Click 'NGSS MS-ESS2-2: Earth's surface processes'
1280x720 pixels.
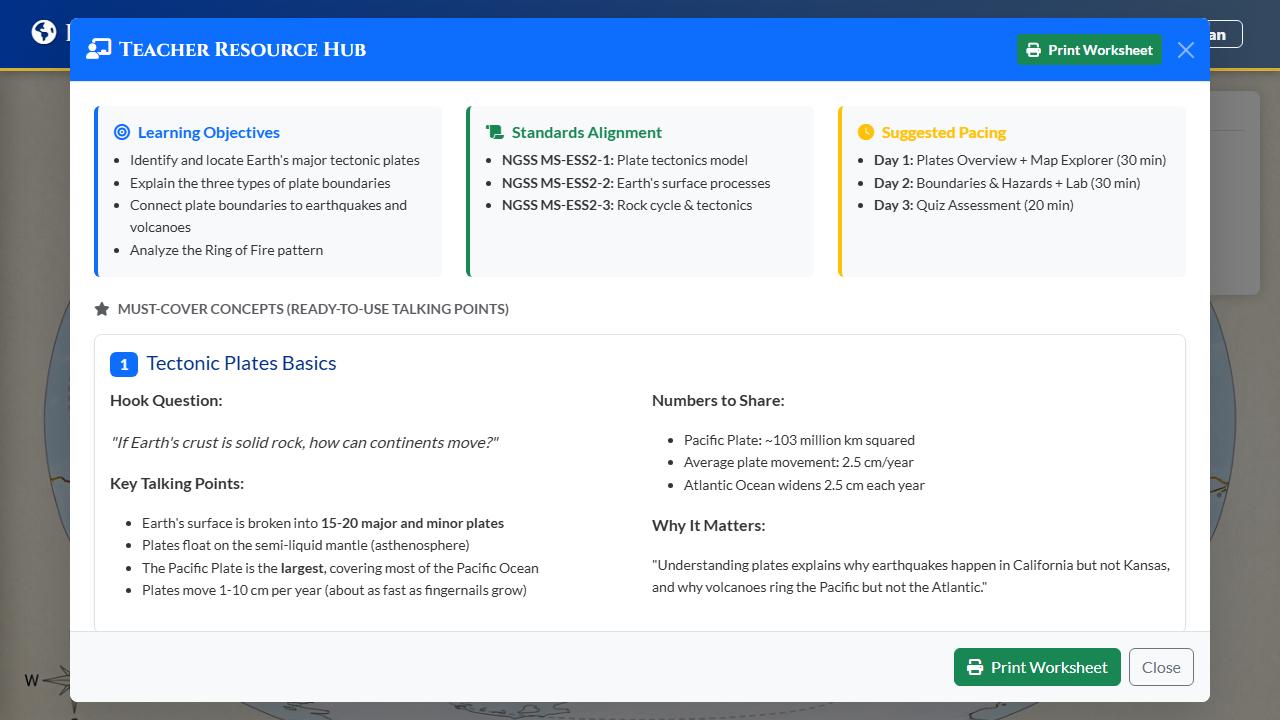[636, 183]
